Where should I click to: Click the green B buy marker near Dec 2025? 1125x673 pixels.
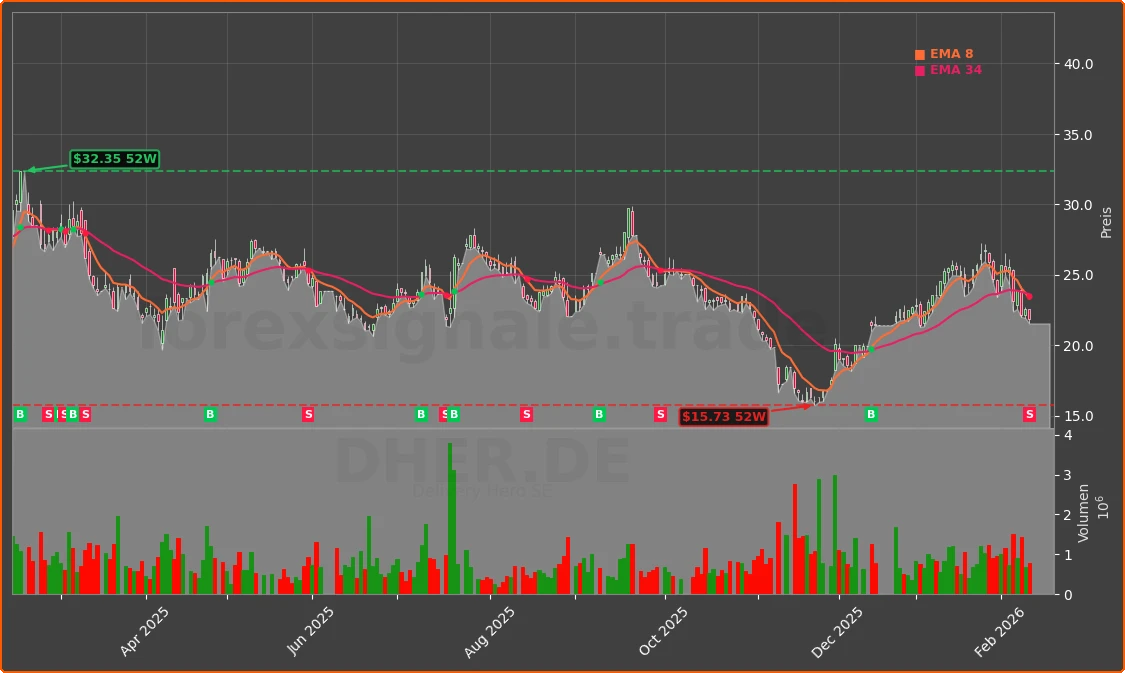[869, 414]
